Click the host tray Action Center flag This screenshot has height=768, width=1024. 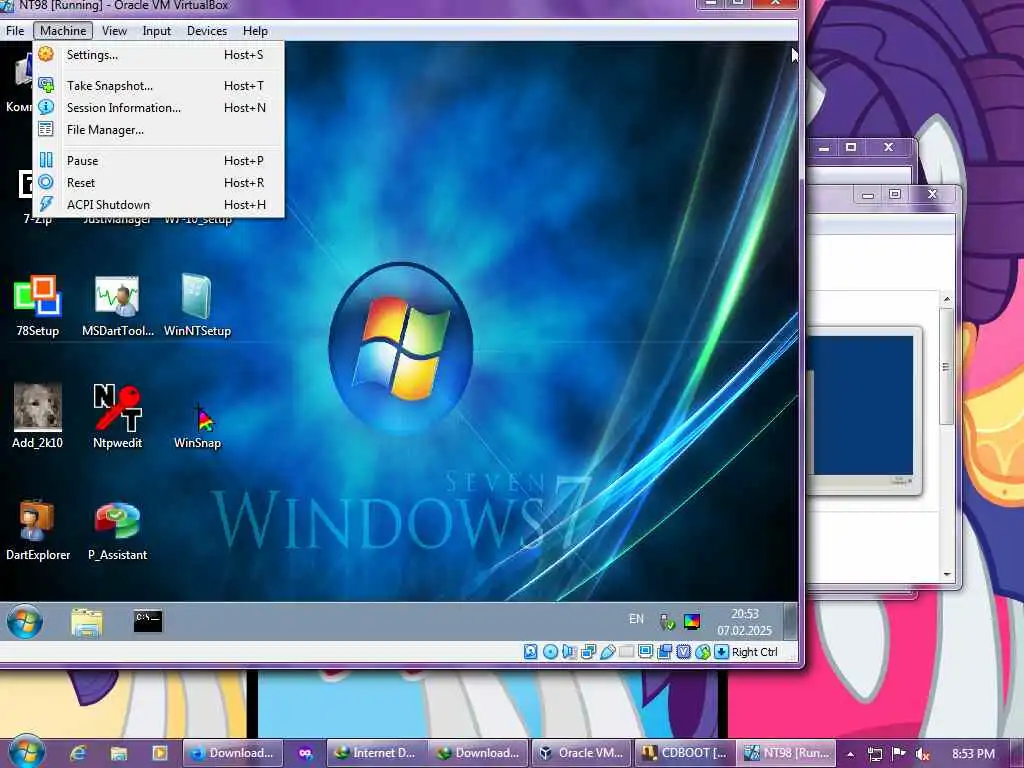pos(899,754)
